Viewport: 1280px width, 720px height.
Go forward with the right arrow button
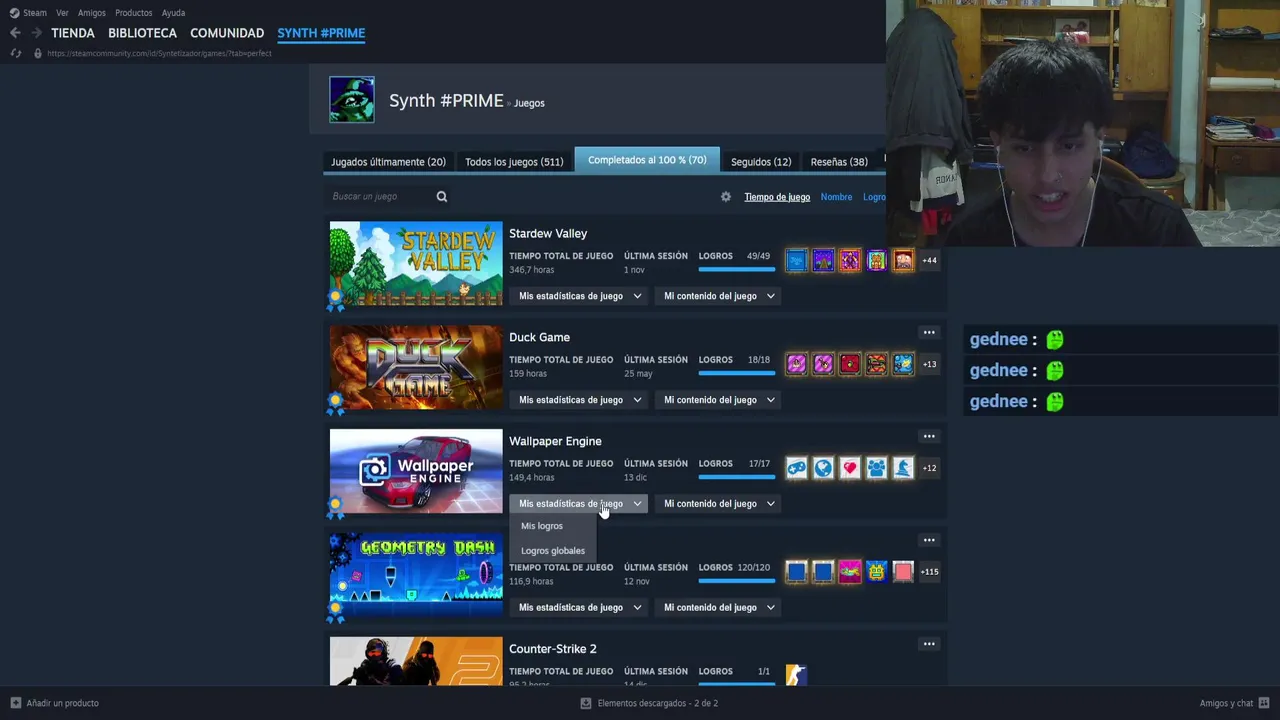coord(36,33)
